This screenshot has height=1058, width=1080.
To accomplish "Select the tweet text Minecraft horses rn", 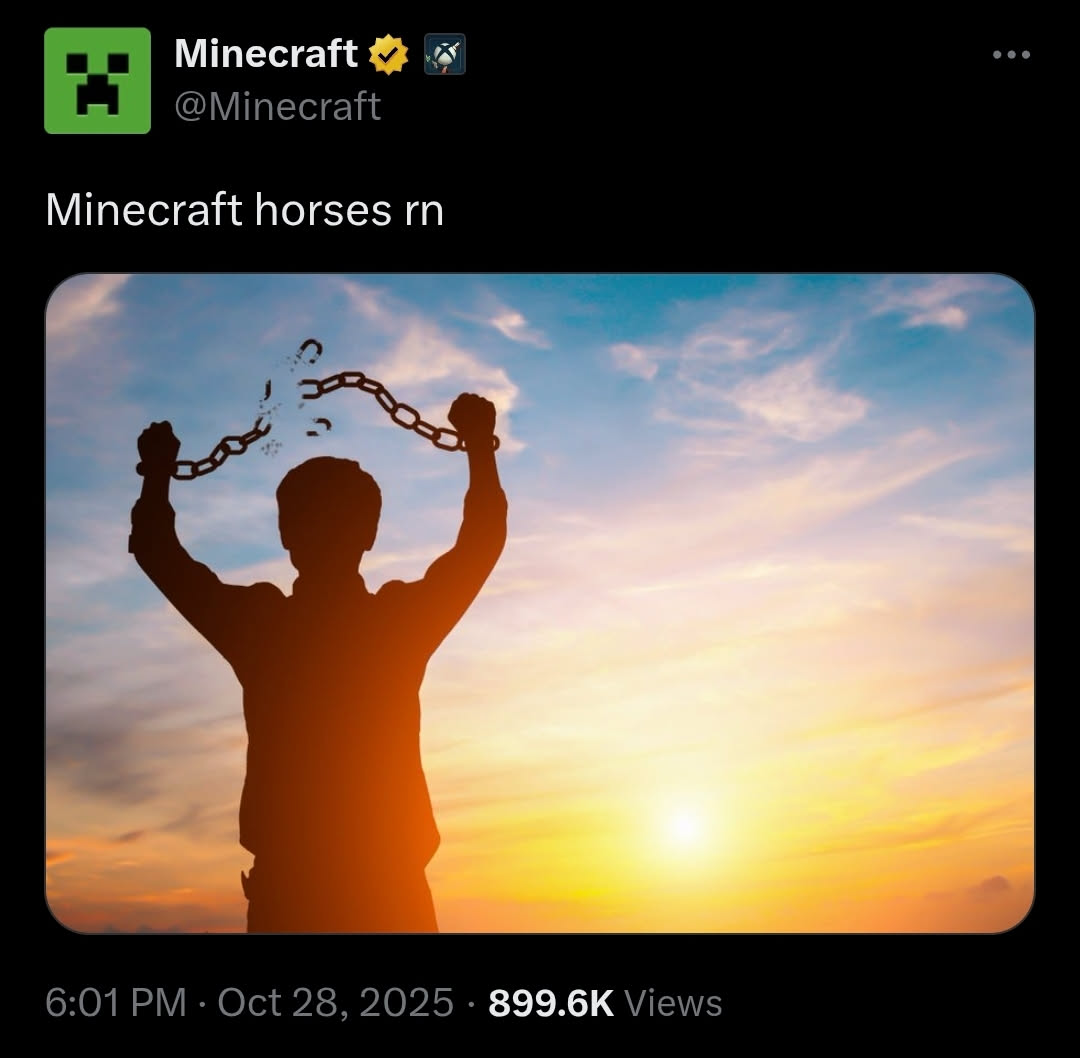I will [245, 209].
